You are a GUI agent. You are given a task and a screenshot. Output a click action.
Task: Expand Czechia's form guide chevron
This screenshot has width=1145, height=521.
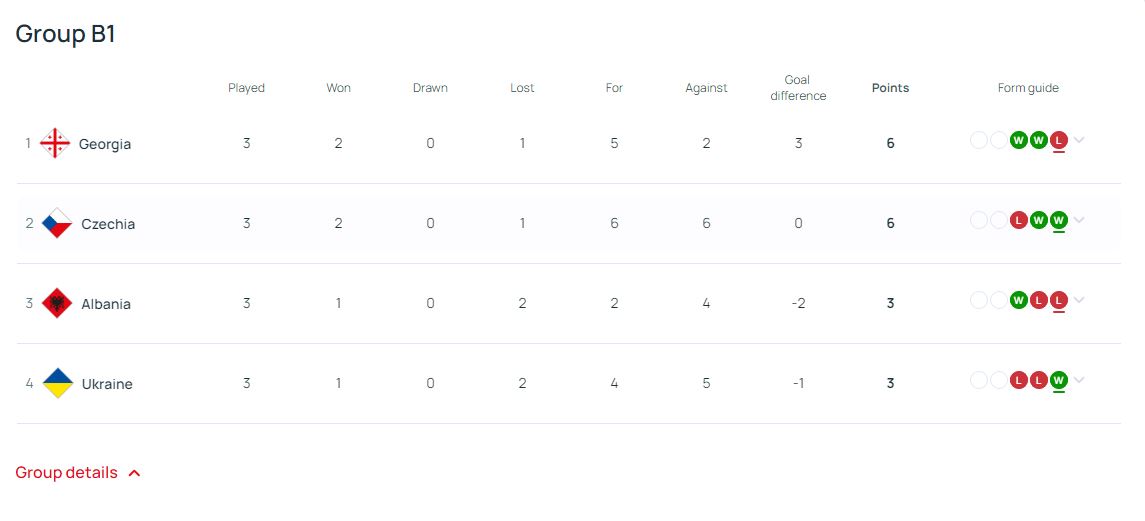click(x=1079, y=220)
